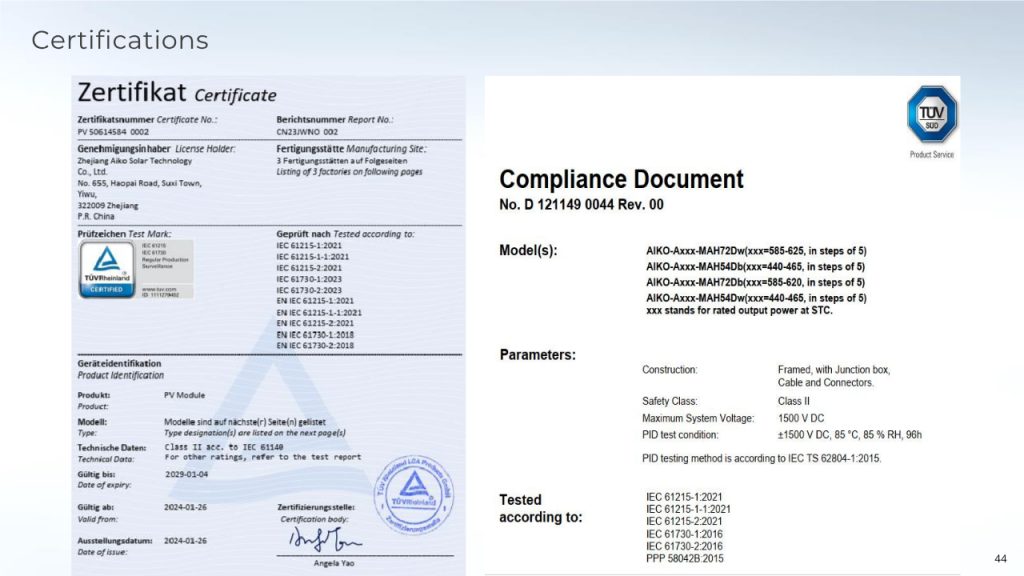This screenshot has width=1024, height=576.
Task: Click the 'Parameters:' heading
Action: 538,355
